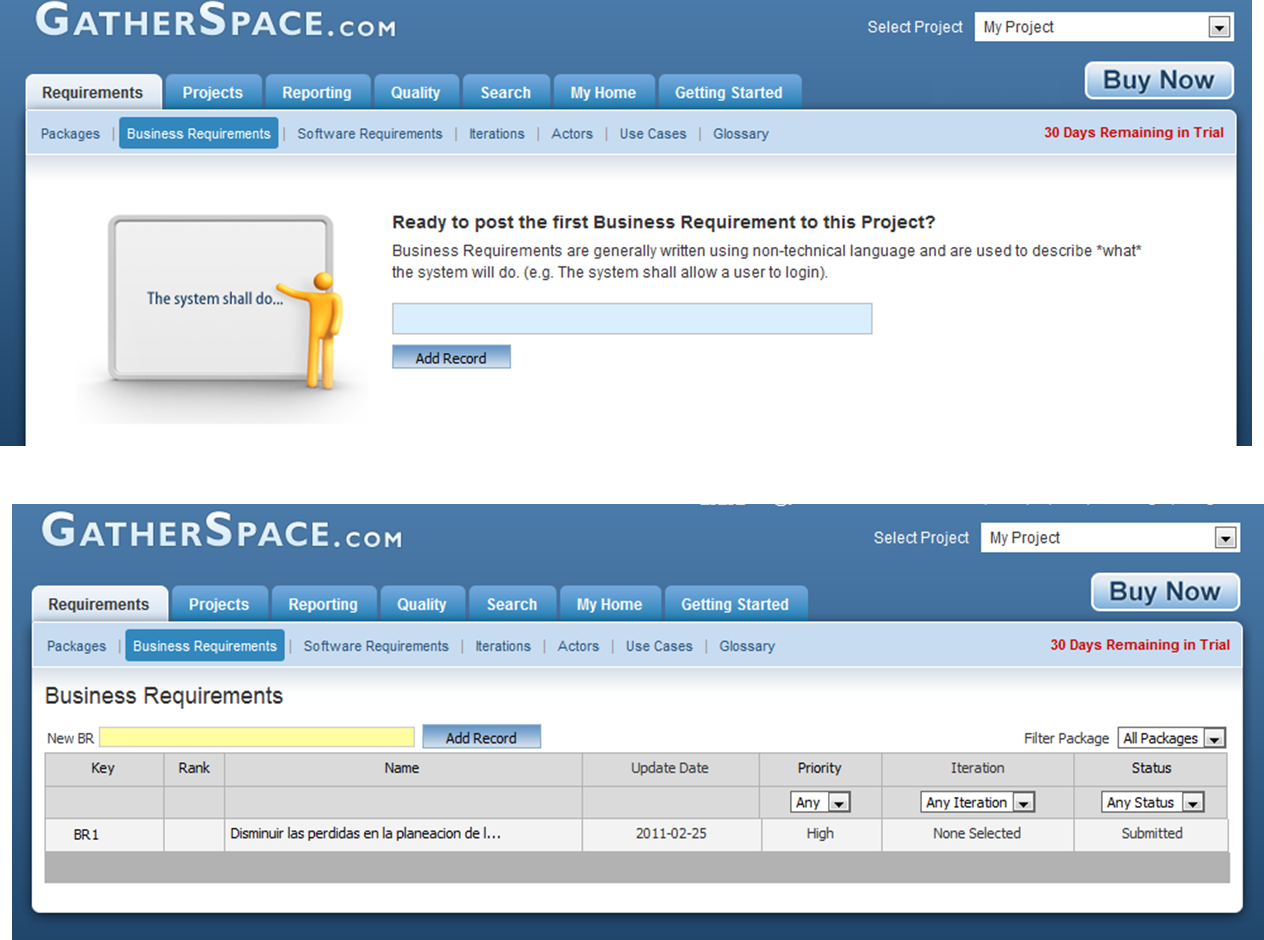The width and height of the screenshot is (1264, 940).
Task: Click the whiteboard figure illustration image
Action: coord(222,305)
